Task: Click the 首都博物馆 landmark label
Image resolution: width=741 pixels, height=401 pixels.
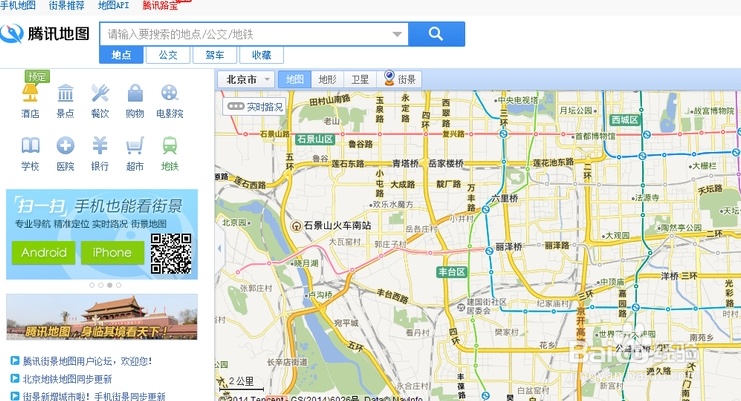Action: click(x=594, y=136)
